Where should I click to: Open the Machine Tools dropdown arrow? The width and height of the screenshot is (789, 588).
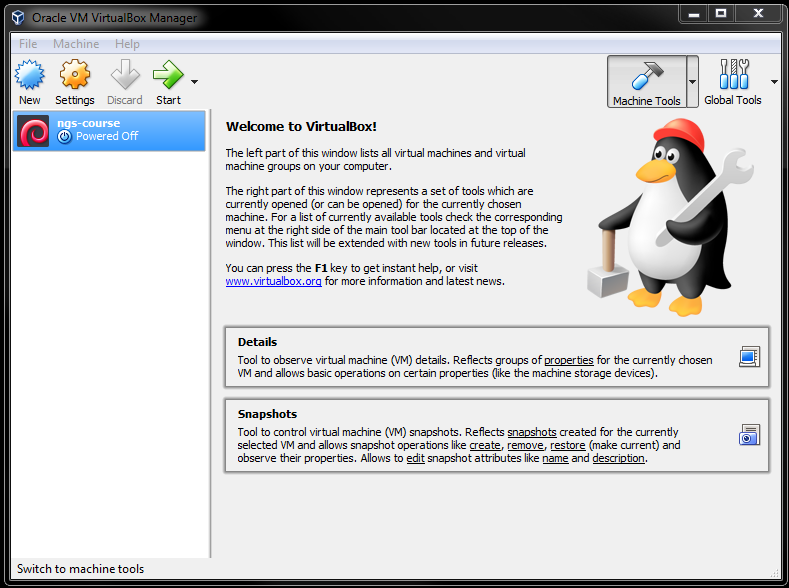[x=692, y=81]
